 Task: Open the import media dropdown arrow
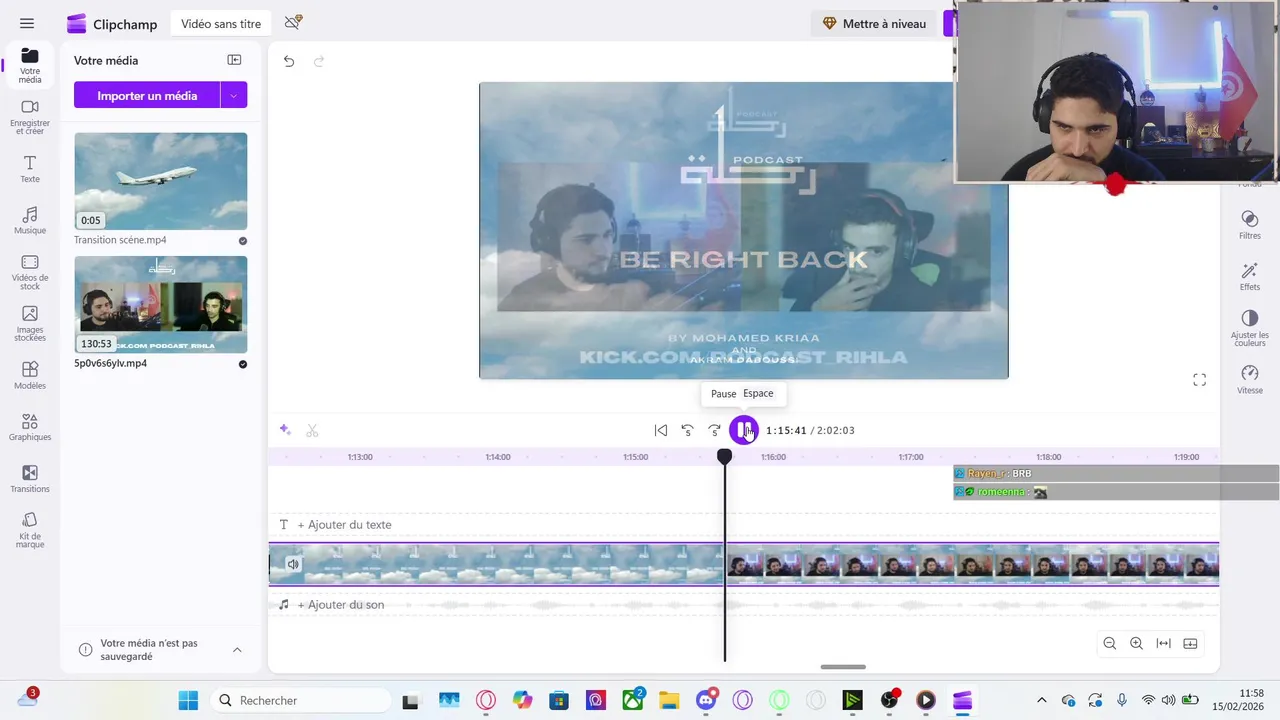(x=234, y=96)
